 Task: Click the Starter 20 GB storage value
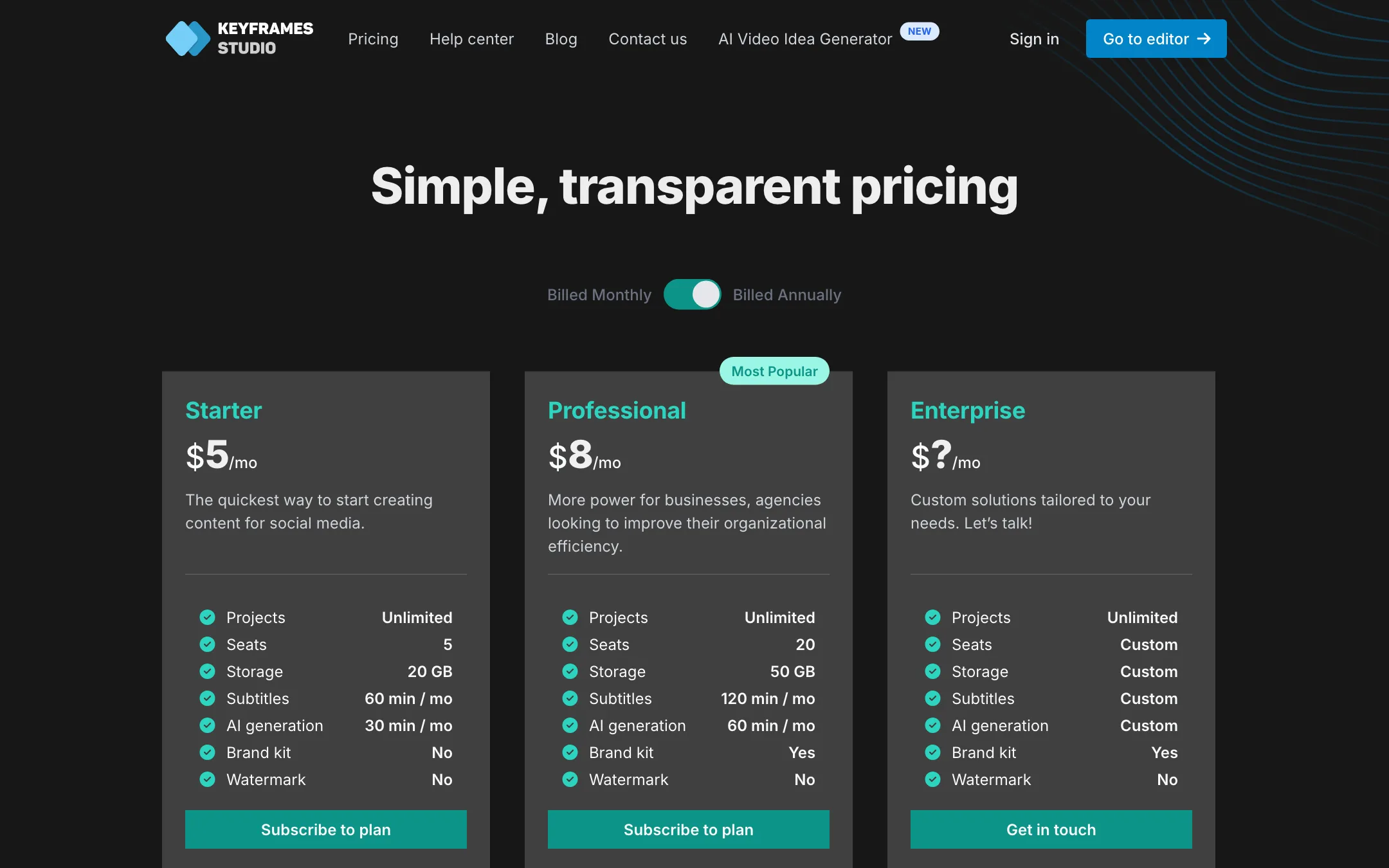click(430, 671)
